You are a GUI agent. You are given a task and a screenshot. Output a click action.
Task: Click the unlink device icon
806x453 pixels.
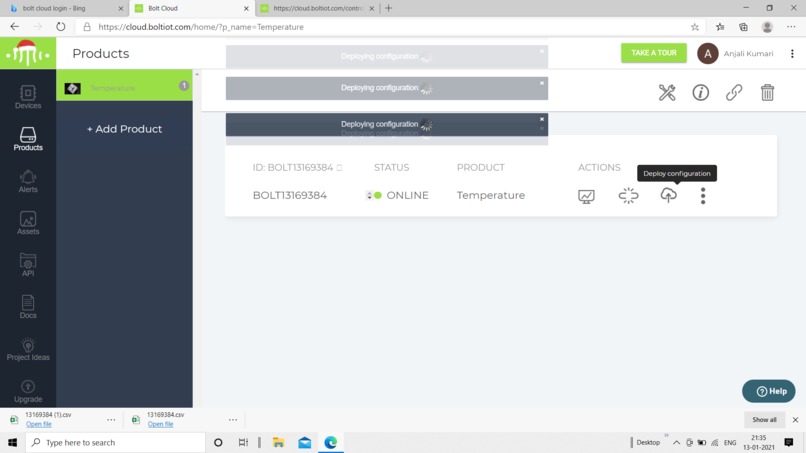coord(628,195)
